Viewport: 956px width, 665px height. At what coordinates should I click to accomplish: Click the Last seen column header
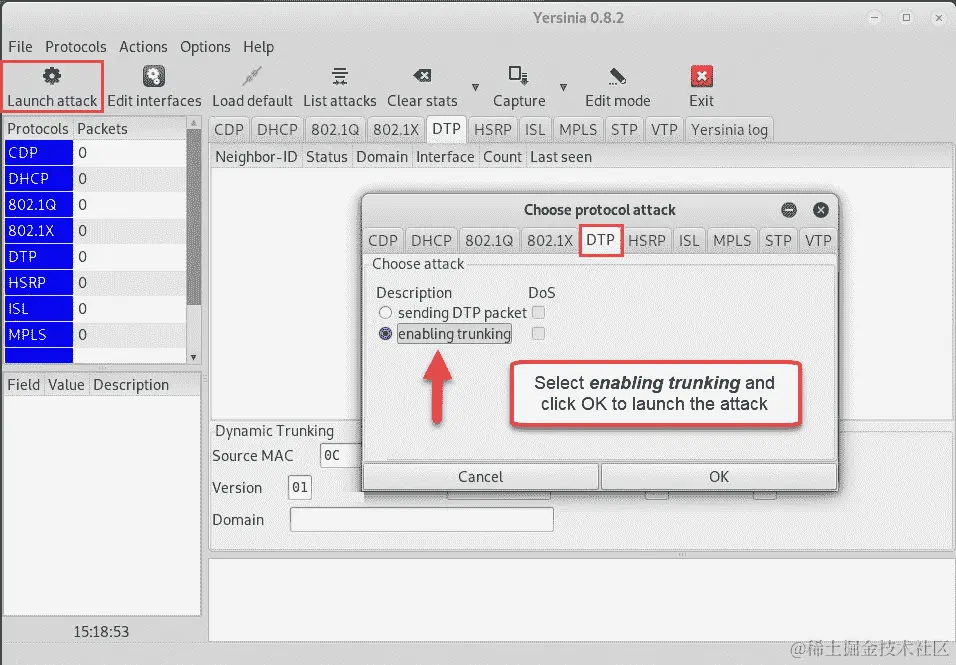(561, 157)
